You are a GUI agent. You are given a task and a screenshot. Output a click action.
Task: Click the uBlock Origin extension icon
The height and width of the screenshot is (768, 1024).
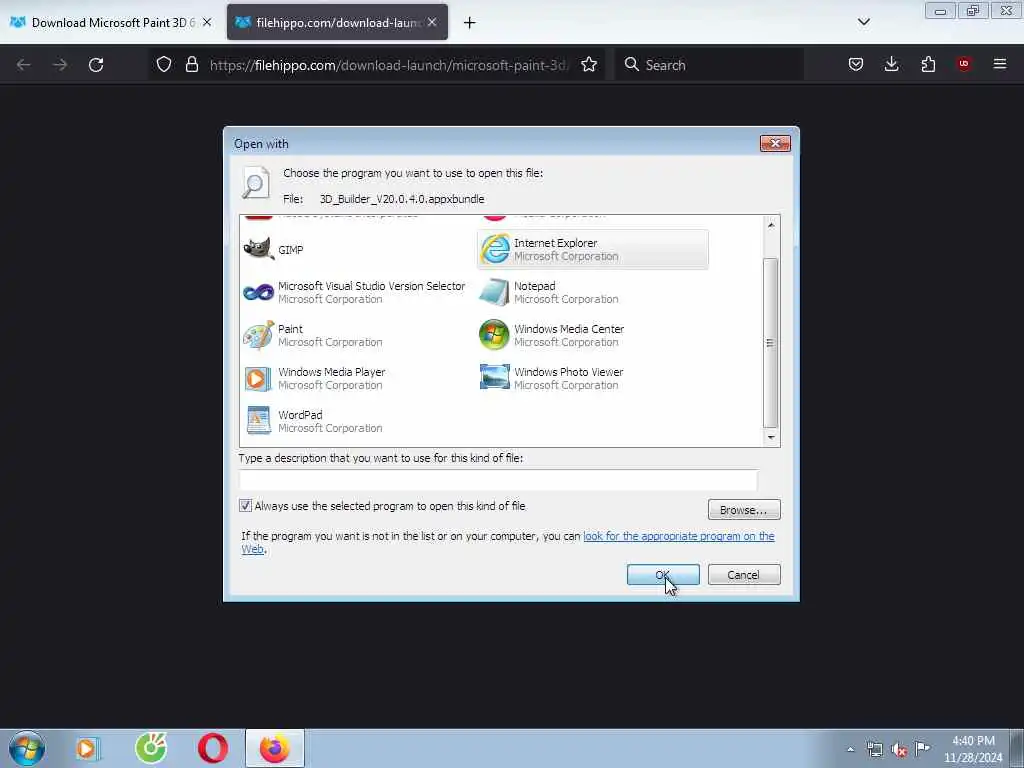(964, 64)
